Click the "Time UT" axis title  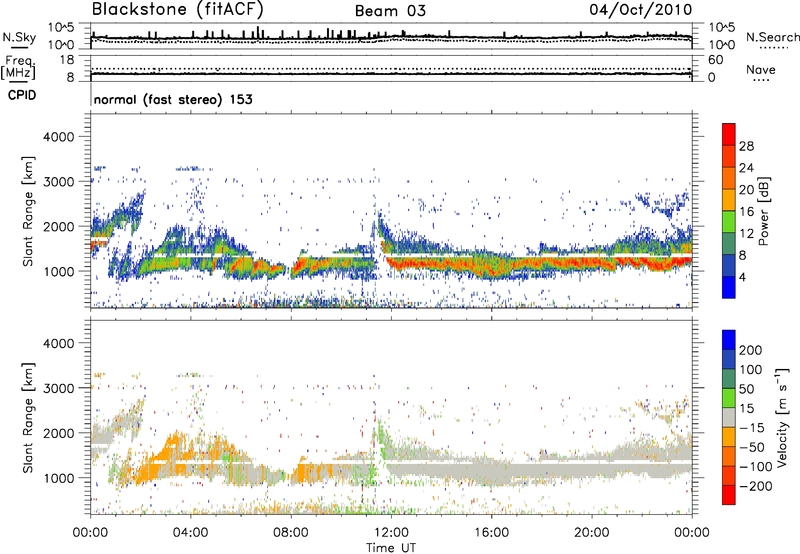pos(391,548)
